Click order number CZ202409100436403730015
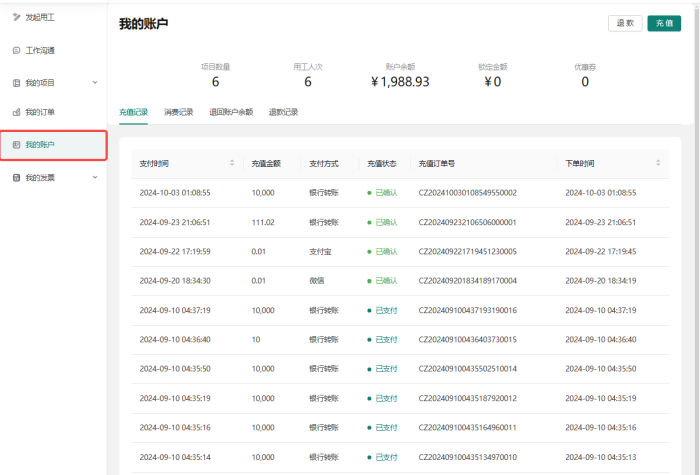700x475 pixels. pyautogui.click(x=467, y=340)
